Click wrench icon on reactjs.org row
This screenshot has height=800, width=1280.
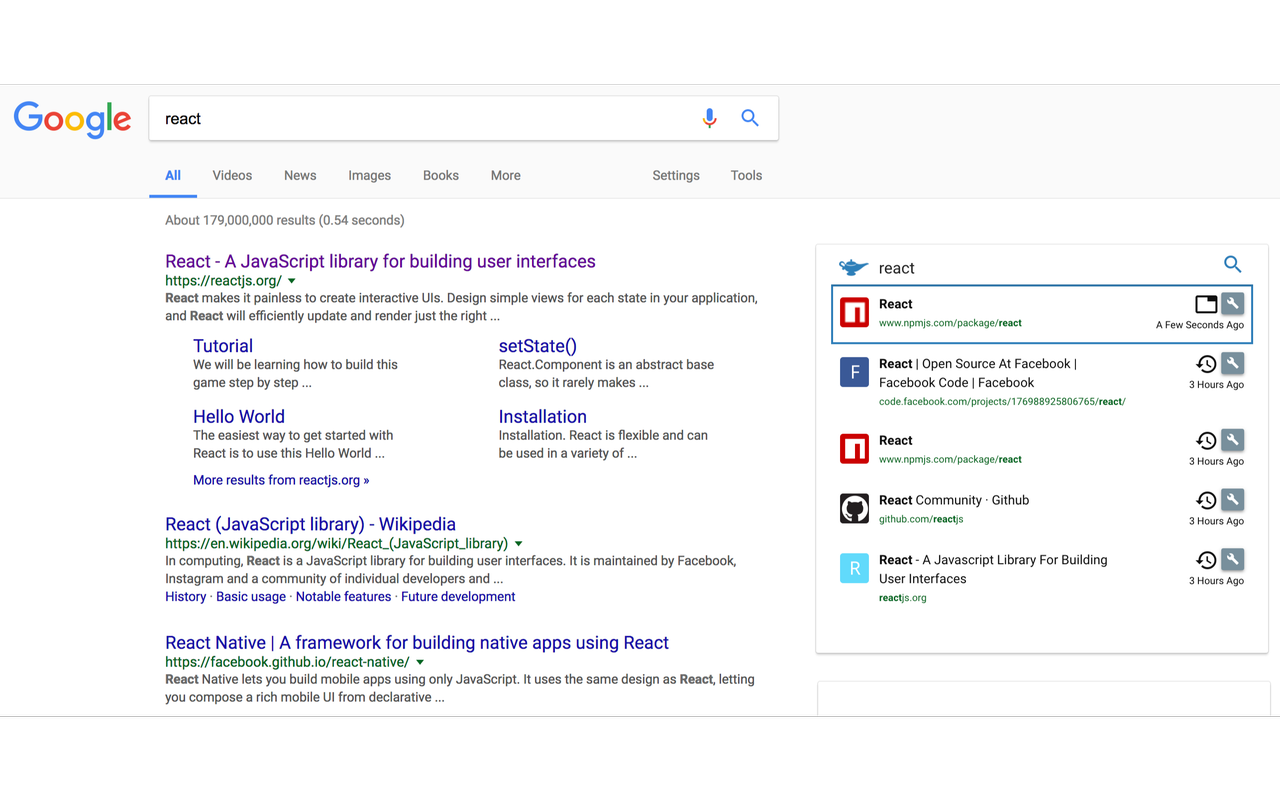1233,560
